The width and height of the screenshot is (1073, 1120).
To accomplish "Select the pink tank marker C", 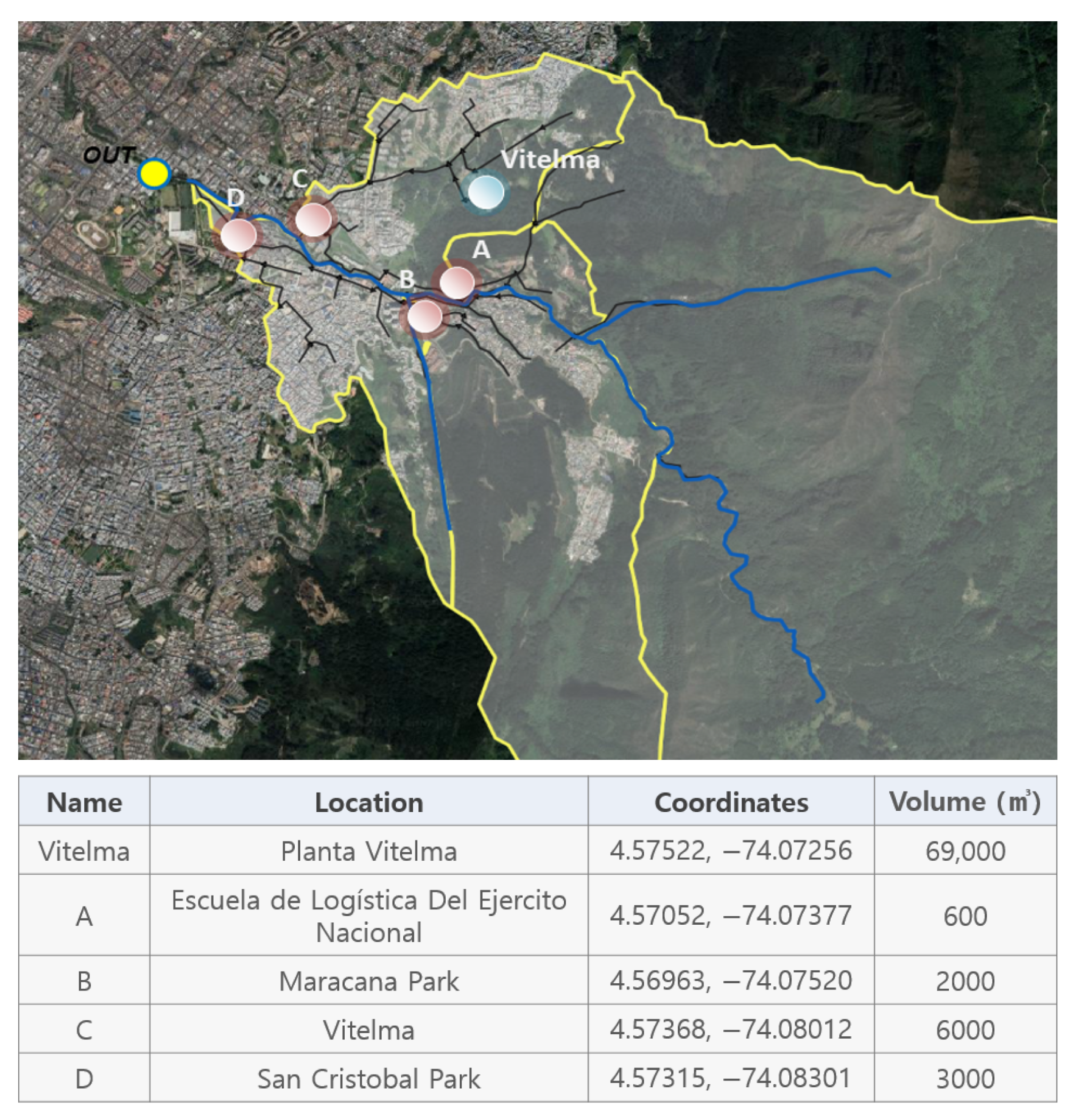I will tap(313, 219).
